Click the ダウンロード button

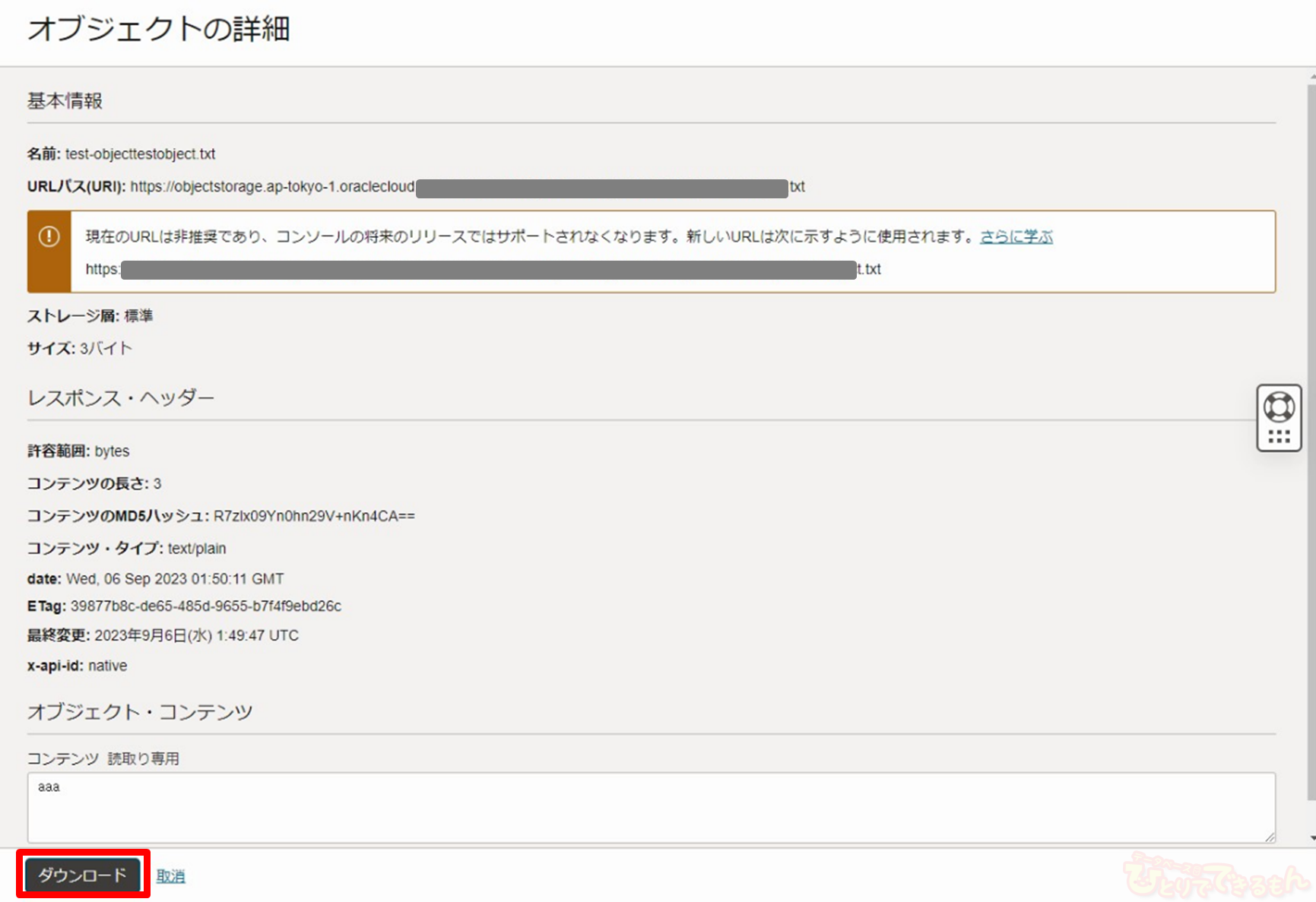coord(82,875)
